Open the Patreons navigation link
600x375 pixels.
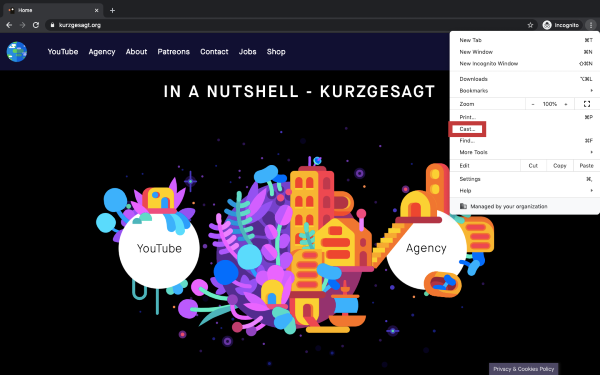173,52
